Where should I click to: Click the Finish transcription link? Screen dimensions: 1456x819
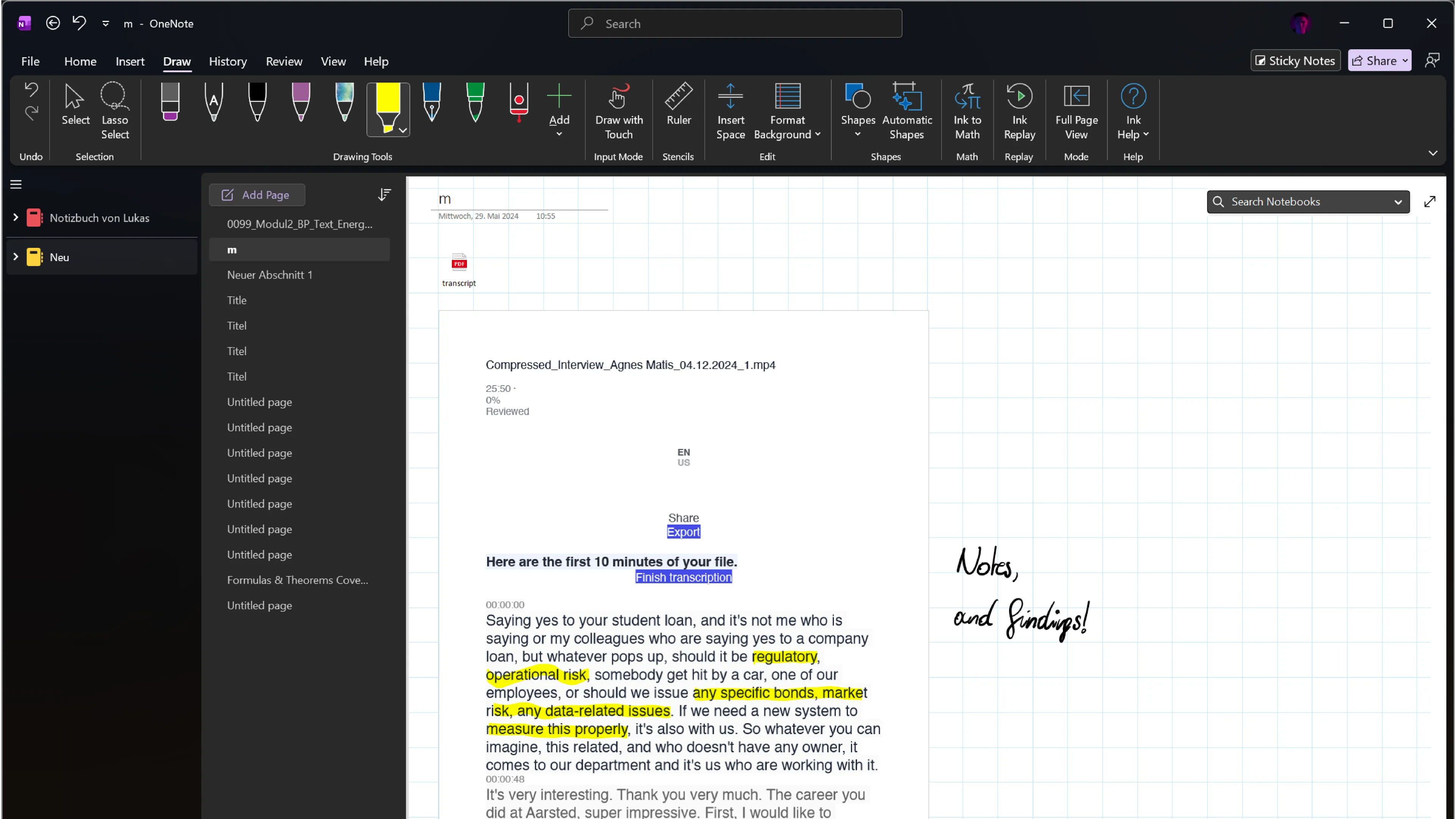683,577
